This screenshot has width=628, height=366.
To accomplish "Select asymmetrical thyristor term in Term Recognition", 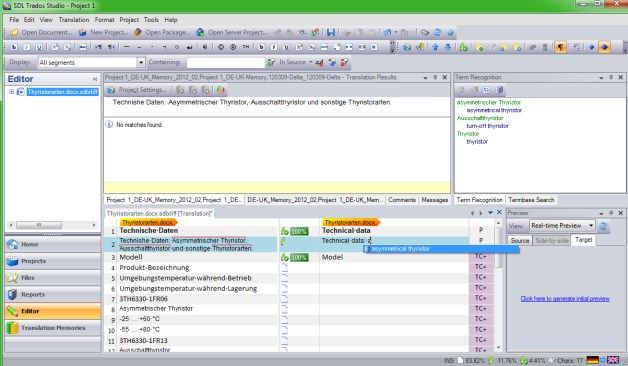I will tap(494, 110).
